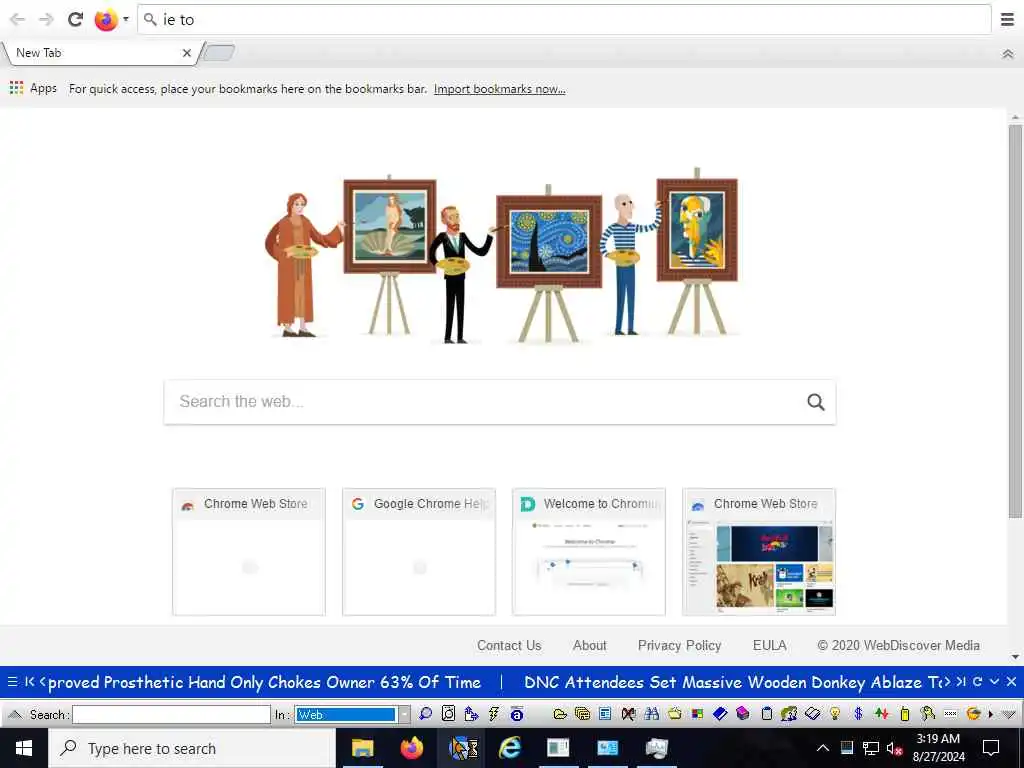Click the circled 'a' toolbar icon
The width and height of the screenshot is (1024, 768).
pyautogui.click(x=517, y=714)
